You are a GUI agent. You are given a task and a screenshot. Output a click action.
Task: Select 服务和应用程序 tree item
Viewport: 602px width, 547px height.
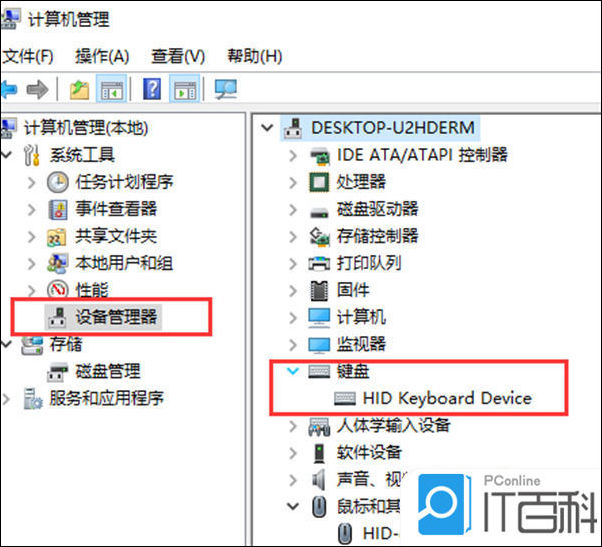click(106, 398)
